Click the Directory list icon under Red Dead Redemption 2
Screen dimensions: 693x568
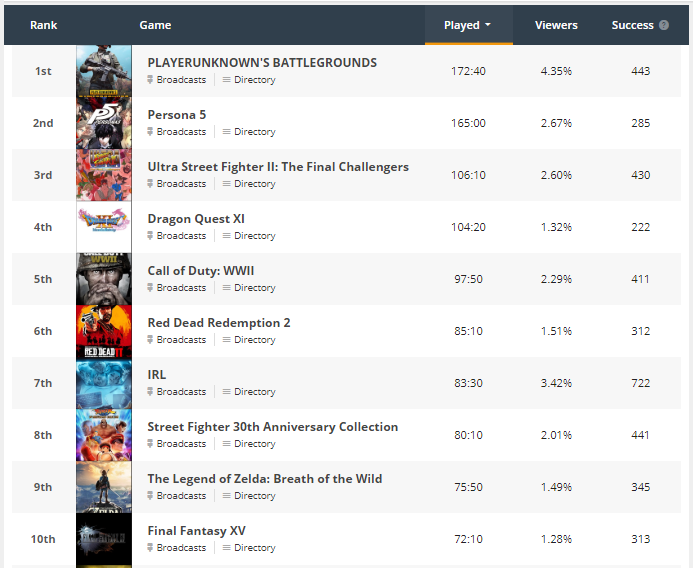pos(226,340)
